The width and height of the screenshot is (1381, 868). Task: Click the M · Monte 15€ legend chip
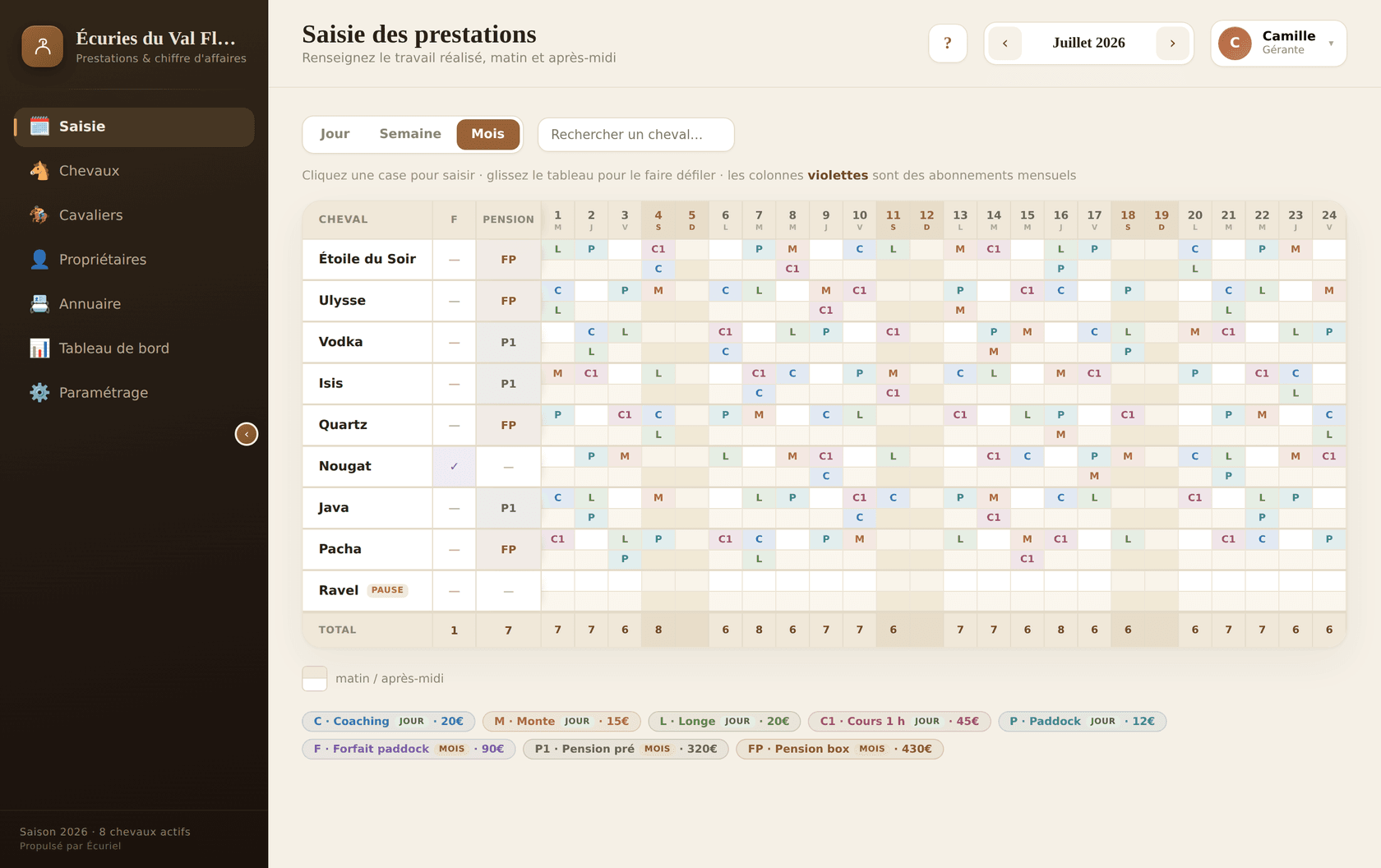[x=561, y=721]
